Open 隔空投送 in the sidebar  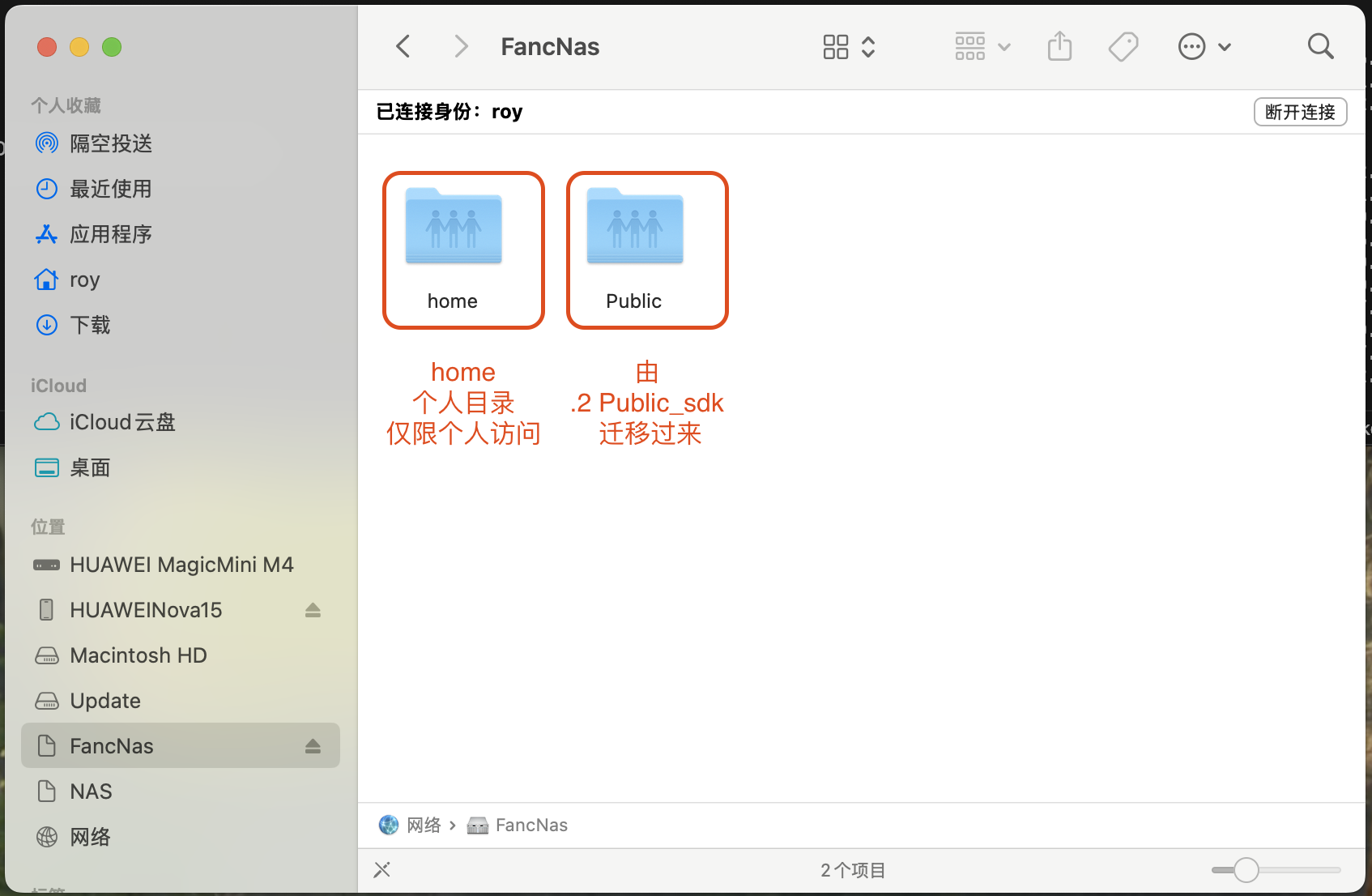(x=181, y=143)
